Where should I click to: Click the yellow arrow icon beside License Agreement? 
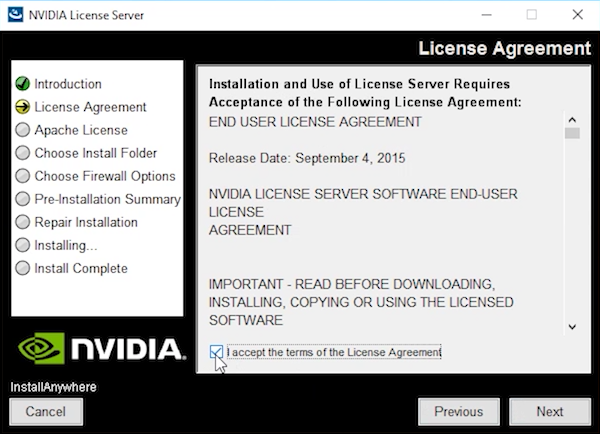(23, 107)
